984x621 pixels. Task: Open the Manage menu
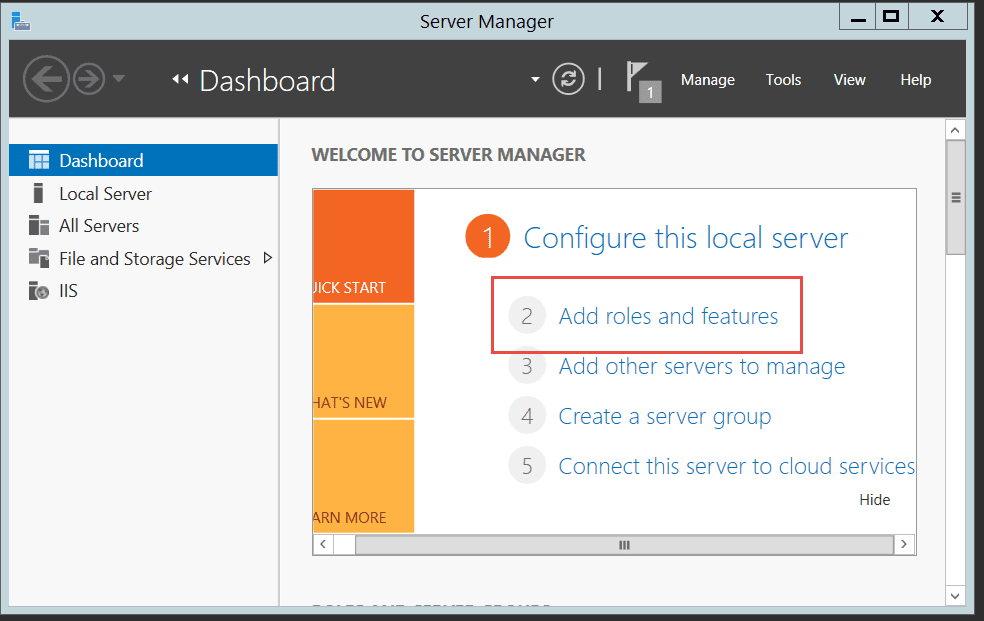point(708,80)
